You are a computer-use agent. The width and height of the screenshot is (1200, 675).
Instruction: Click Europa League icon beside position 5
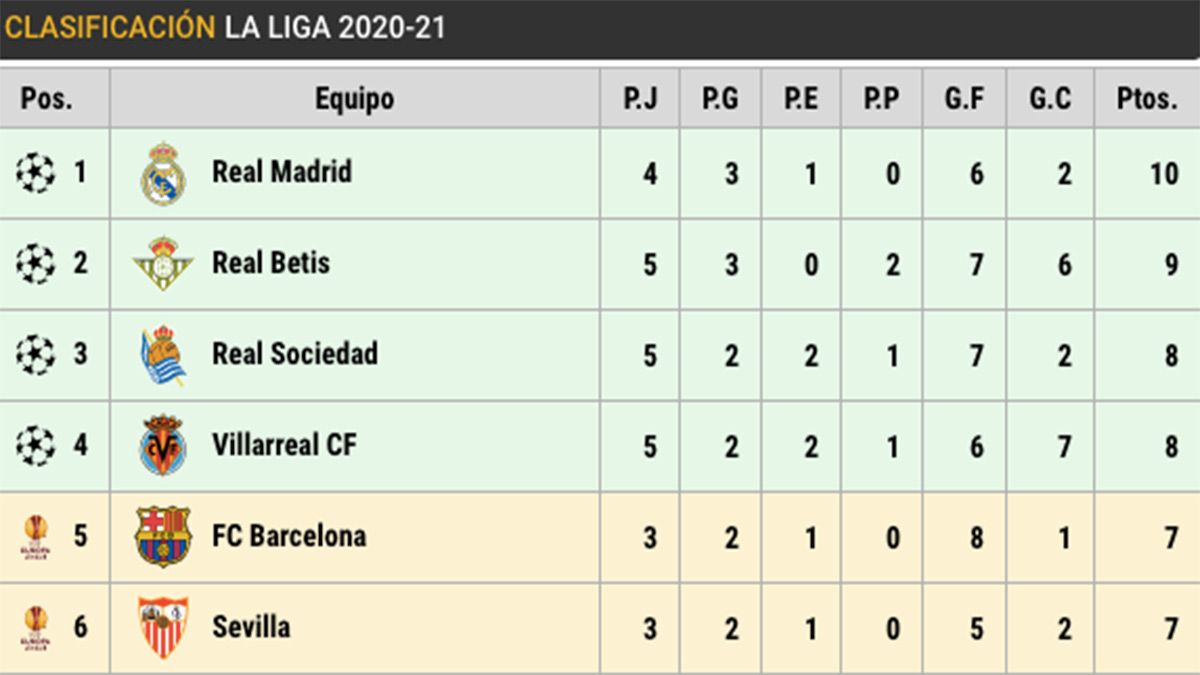[x=35, y=536]
